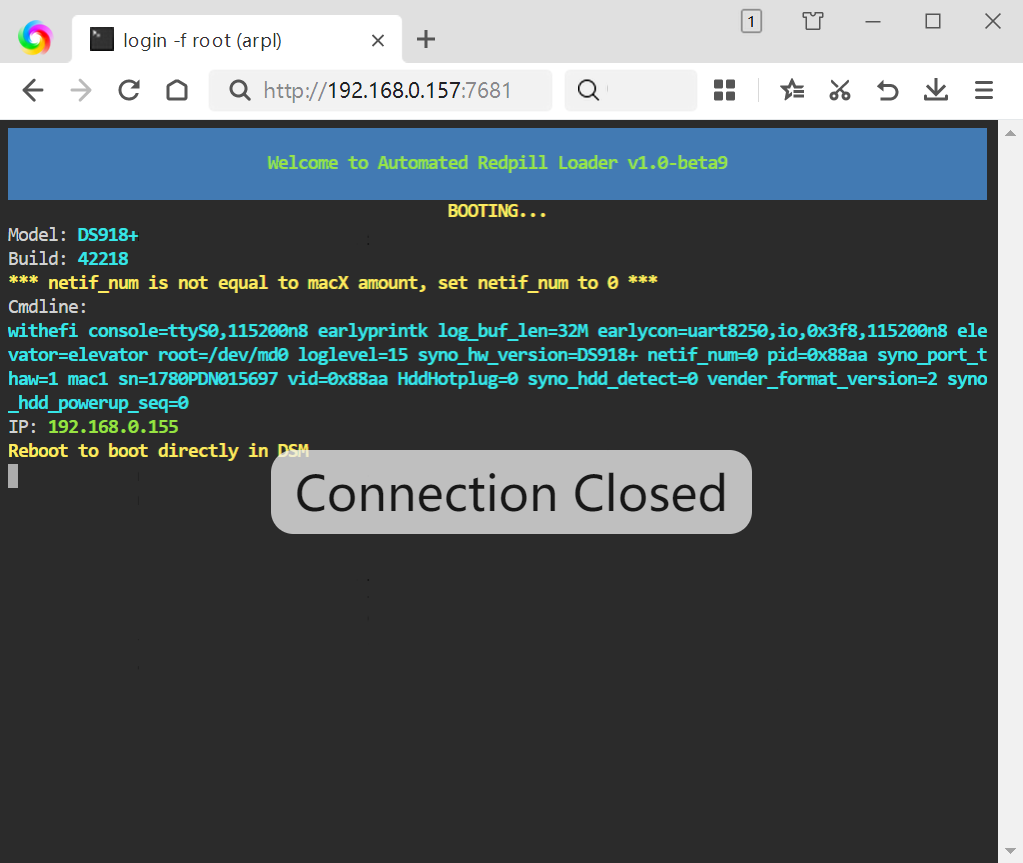The height and width of the screenshot is (863, 1023).
Task: Click 'Reboot to boot directly in DSM' text
Action: [159, 451]
